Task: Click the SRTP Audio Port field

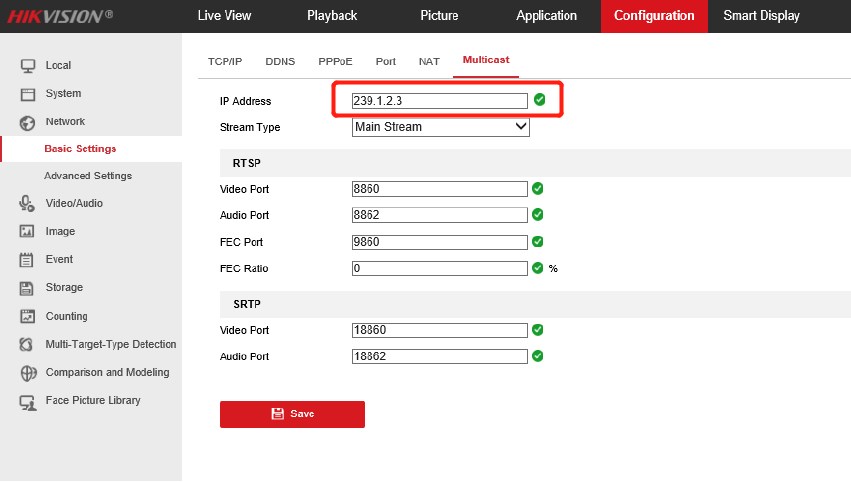Action: pos(439,356)
